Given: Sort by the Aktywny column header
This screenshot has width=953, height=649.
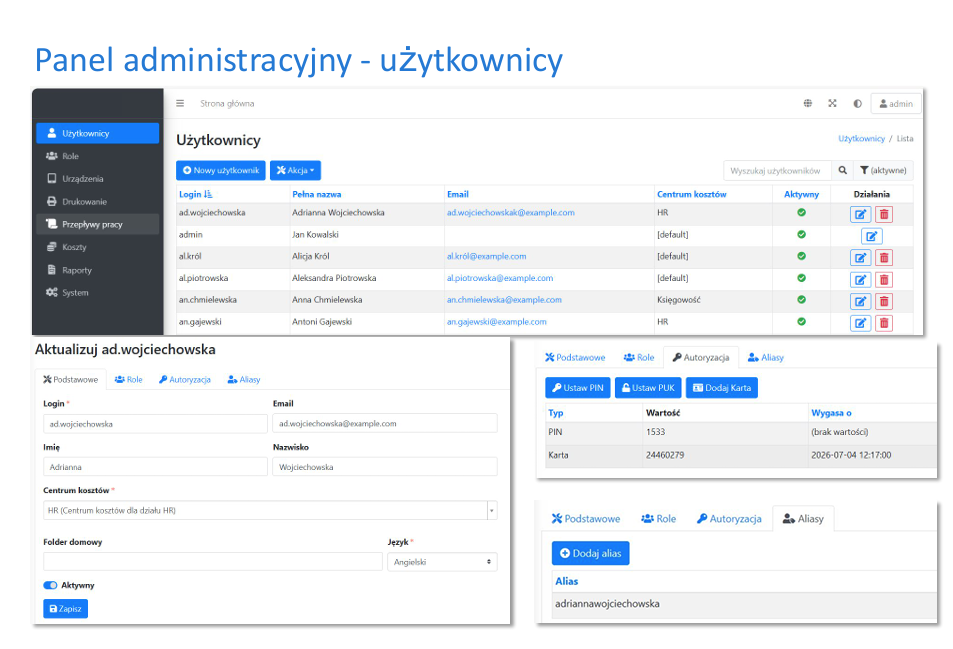Looking at the screenshot, I should click(801, 194).
